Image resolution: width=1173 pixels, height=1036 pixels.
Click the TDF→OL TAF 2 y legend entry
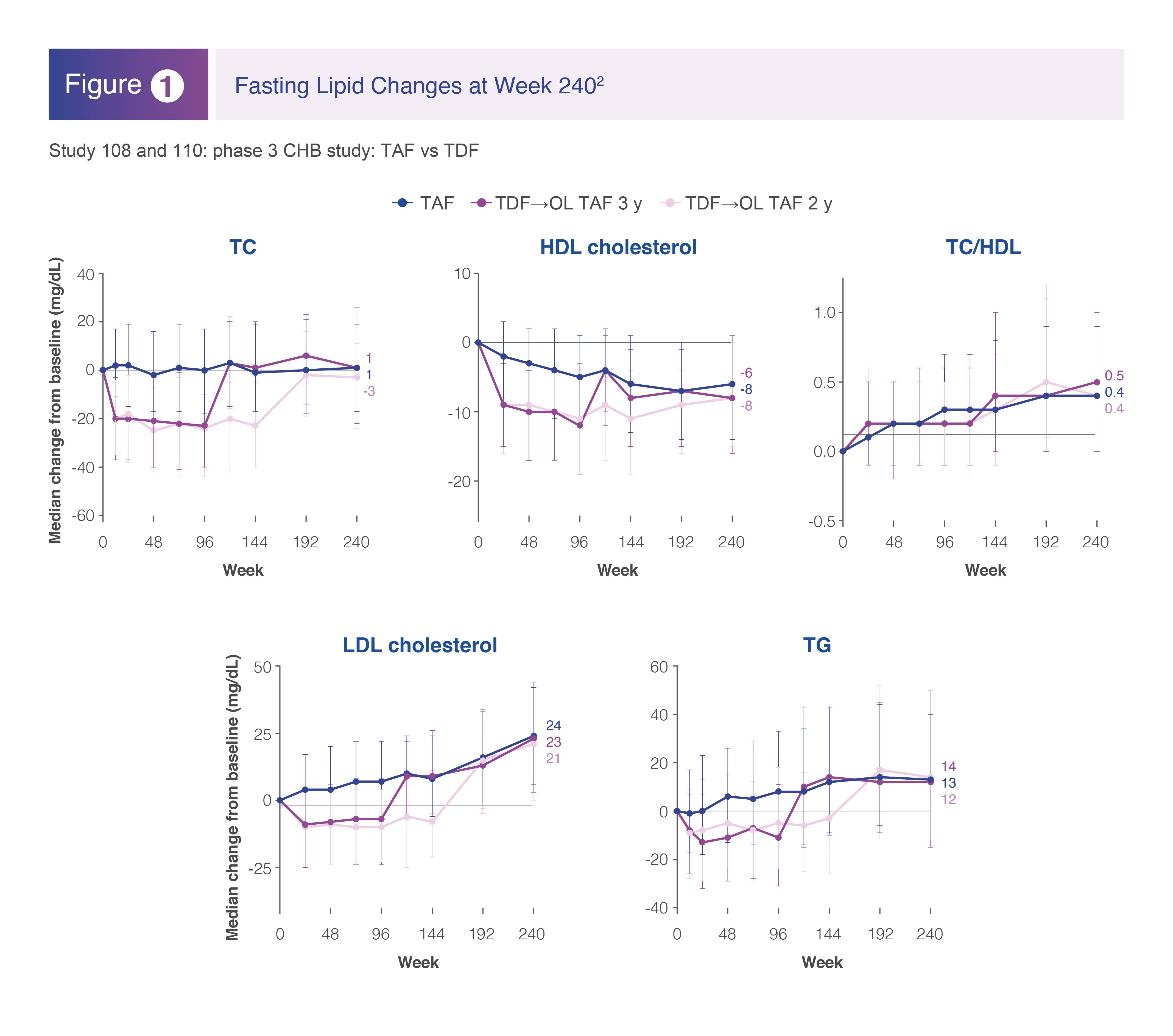point(746,203)
